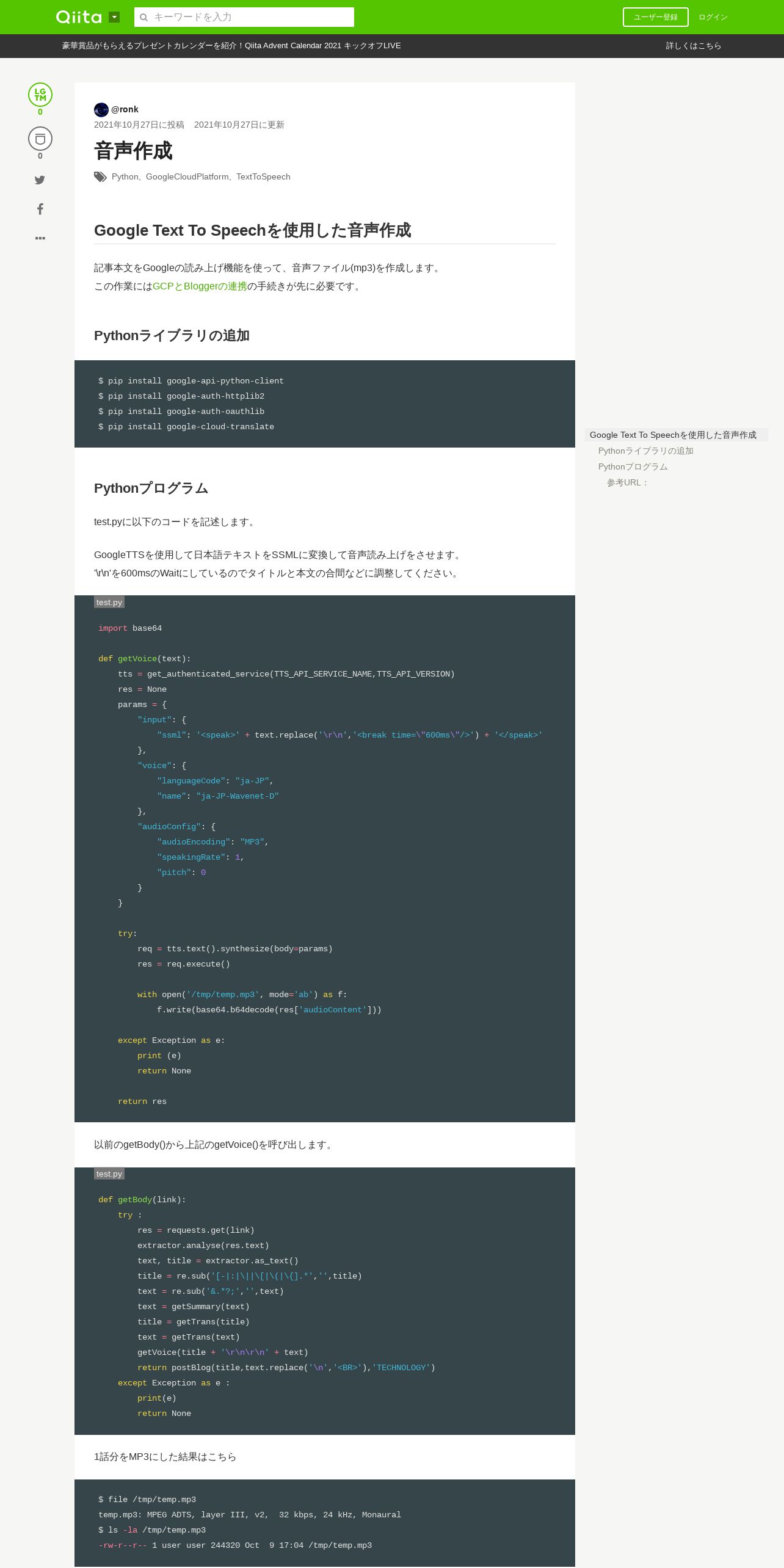
Task: Click the Pythonプログラム article heading
Action: click(151, 488)
